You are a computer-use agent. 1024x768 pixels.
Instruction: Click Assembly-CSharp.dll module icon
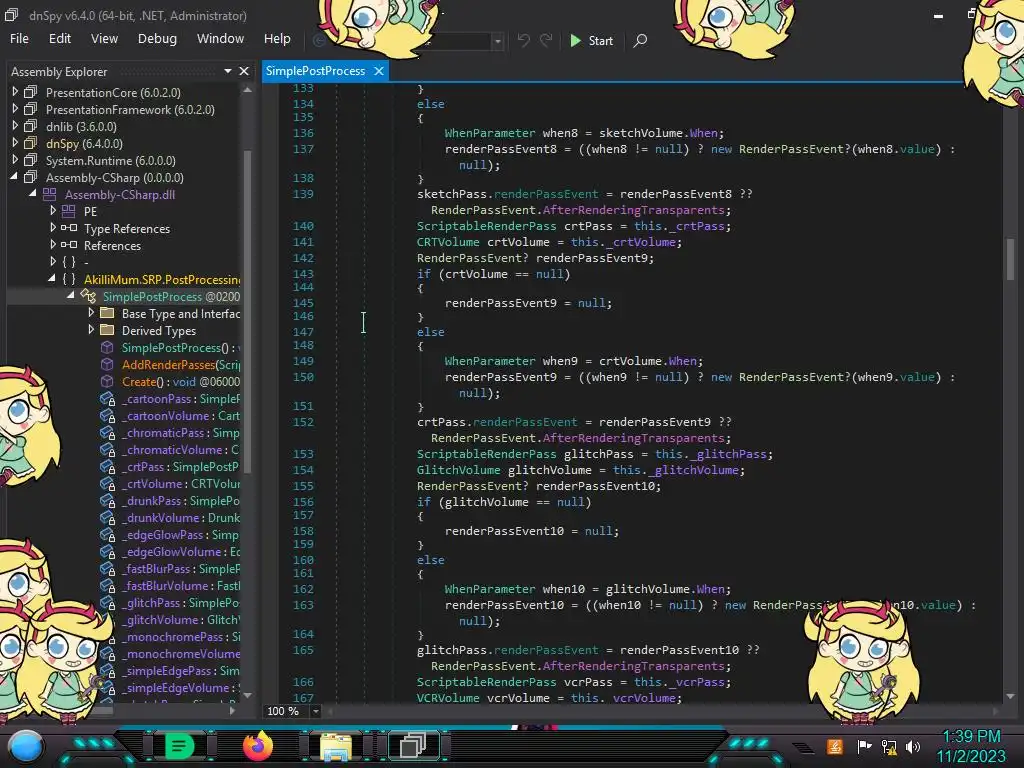tap(50, 194)
